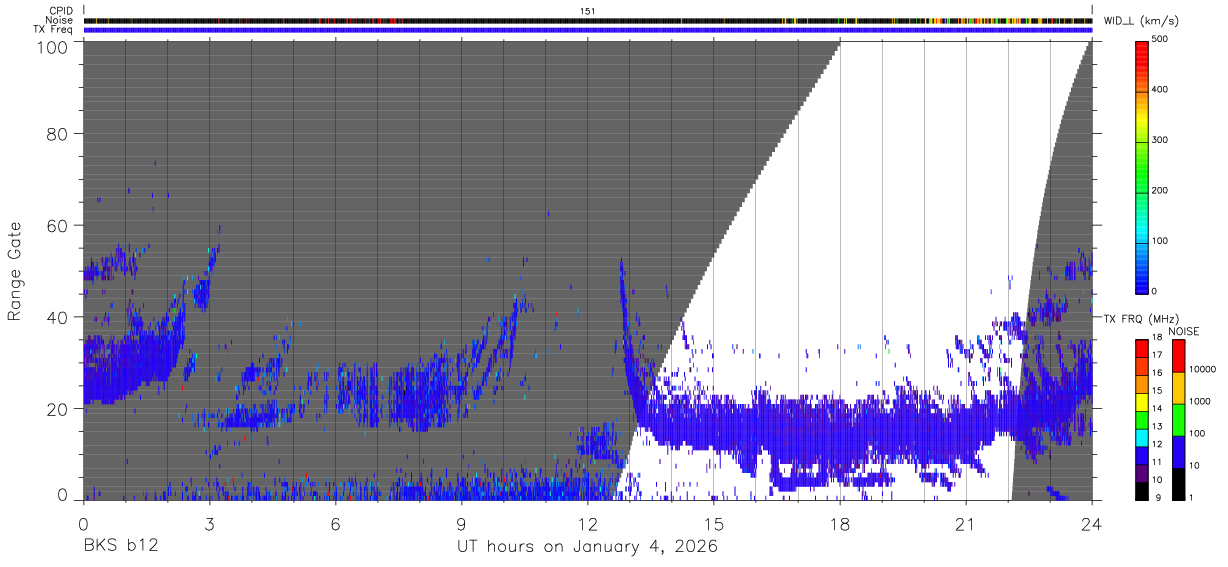
Task: Click the blue TX Freq indicator bar
Action: pyautogui.click(x=588, y=30)
